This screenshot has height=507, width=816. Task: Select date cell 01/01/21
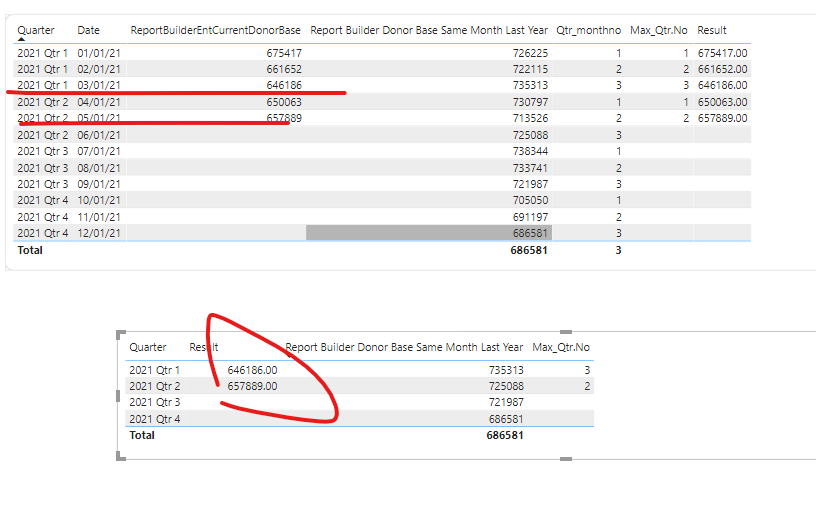pyautogui.click(x=99, y=53)
